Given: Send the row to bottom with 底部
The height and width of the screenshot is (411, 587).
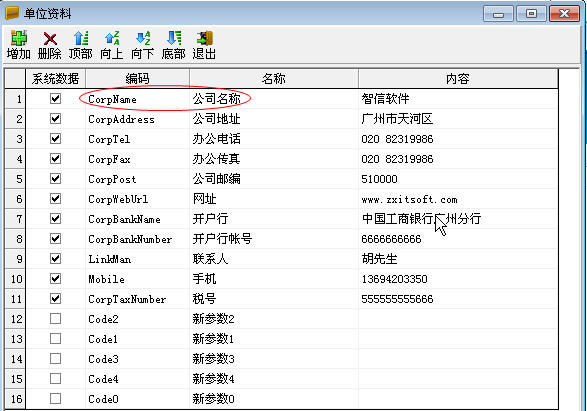Looking at the screenshot, I should coord(174,45).
